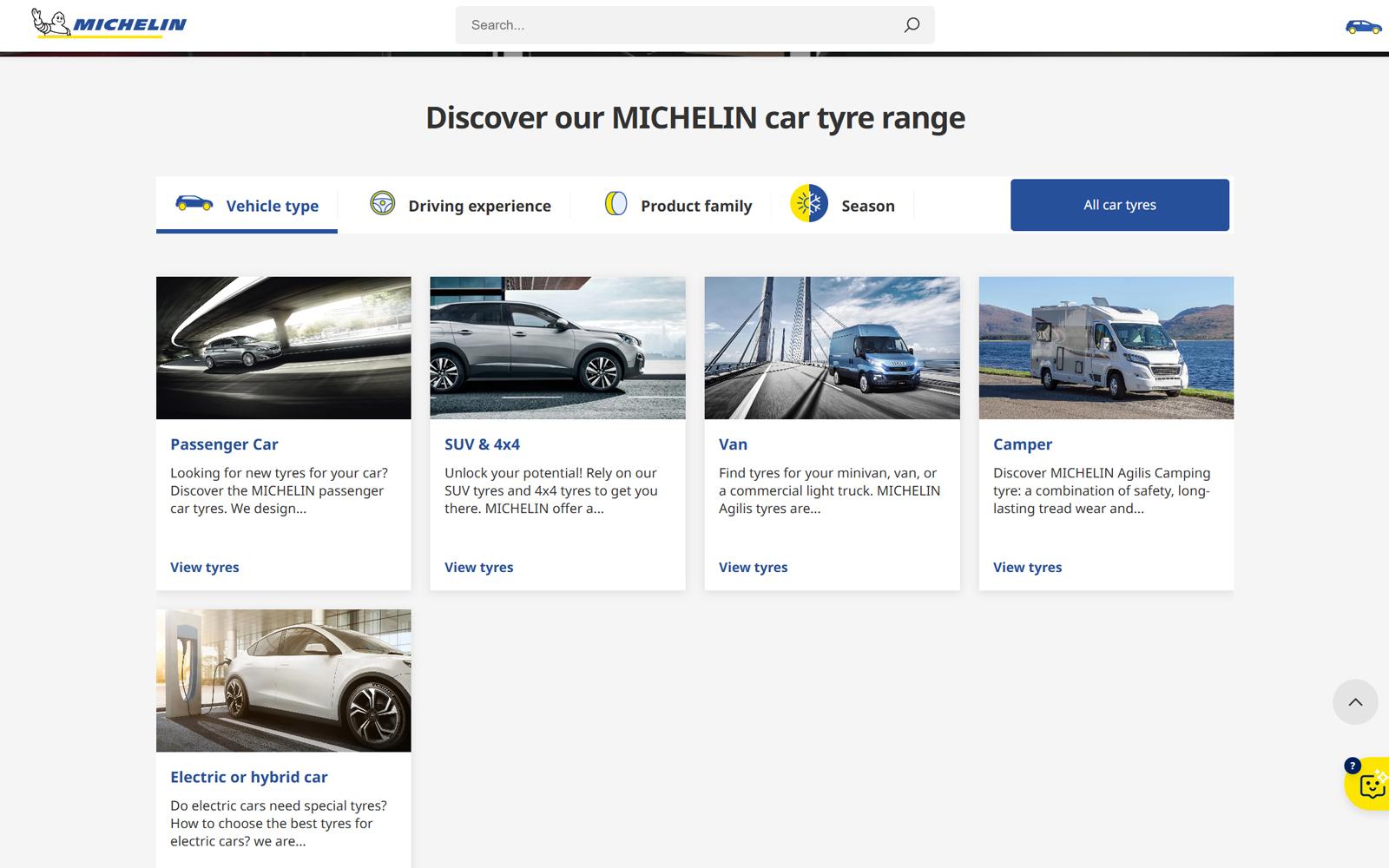Open the Product family tab
Viewport: 1389px width, 868px height.
tap(677, 206)
